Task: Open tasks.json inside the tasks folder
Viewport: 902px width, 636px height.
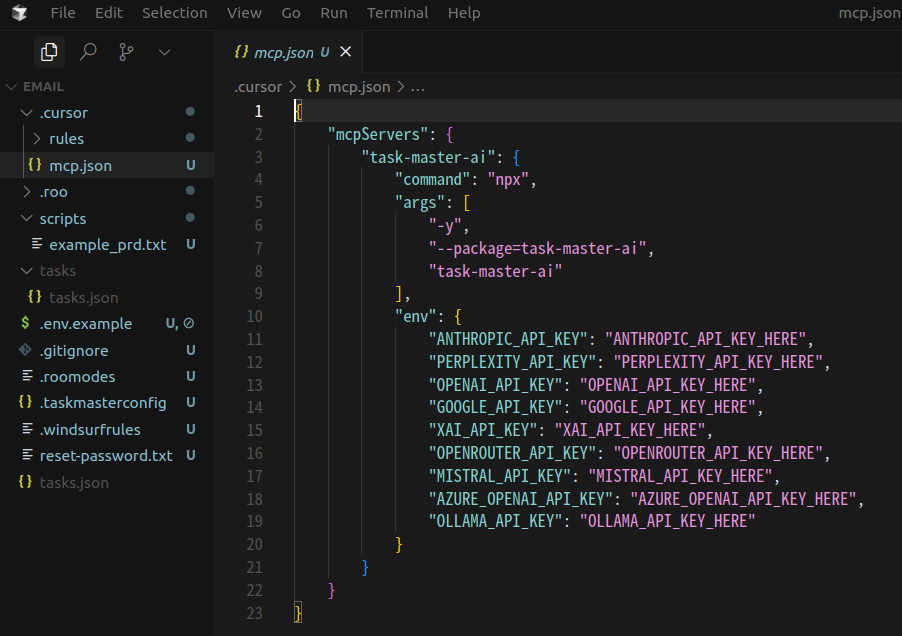Action: 107,297
